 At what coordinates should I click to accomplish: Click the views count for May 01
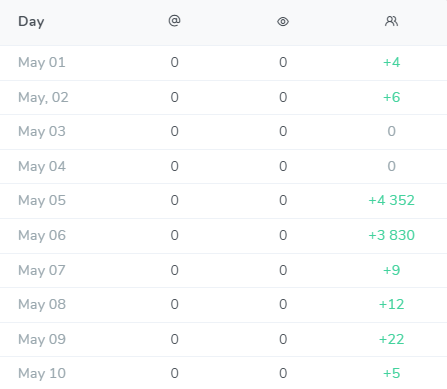[283, 62]
